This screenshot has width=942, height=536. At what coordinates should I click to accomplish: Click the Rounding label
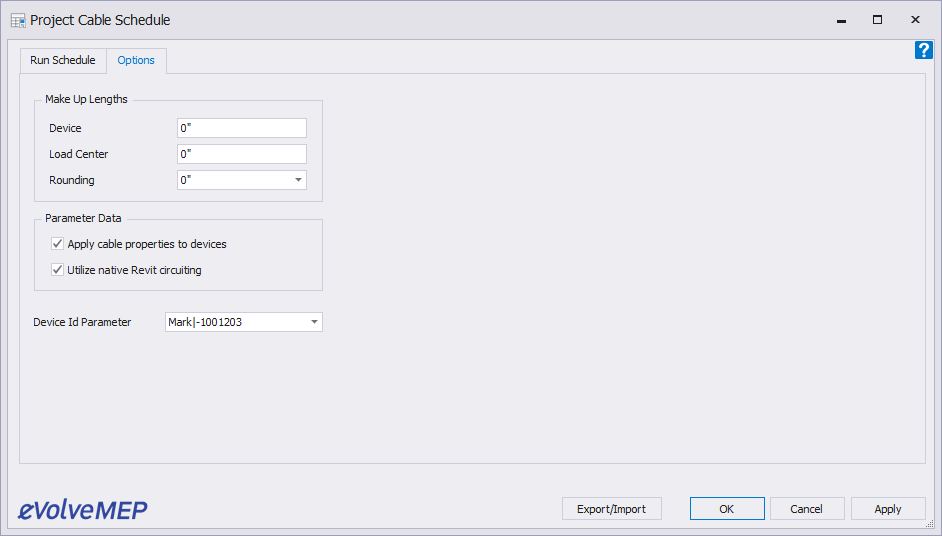point(72,180)
